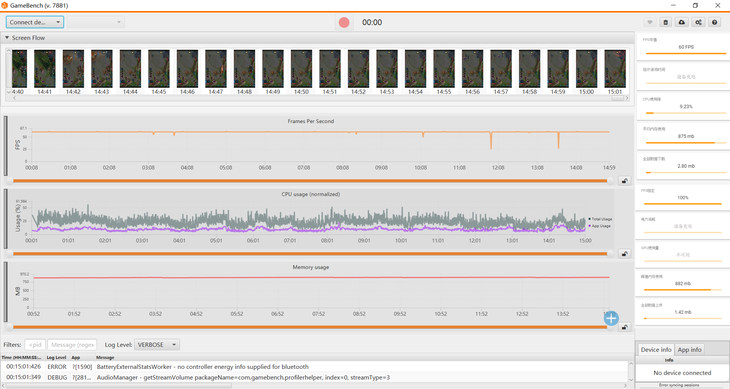Select the 14:53 screen flow thumbnail
Image resolution: width=730 pixels, height=389 pixels.
[x=387, y=69]
